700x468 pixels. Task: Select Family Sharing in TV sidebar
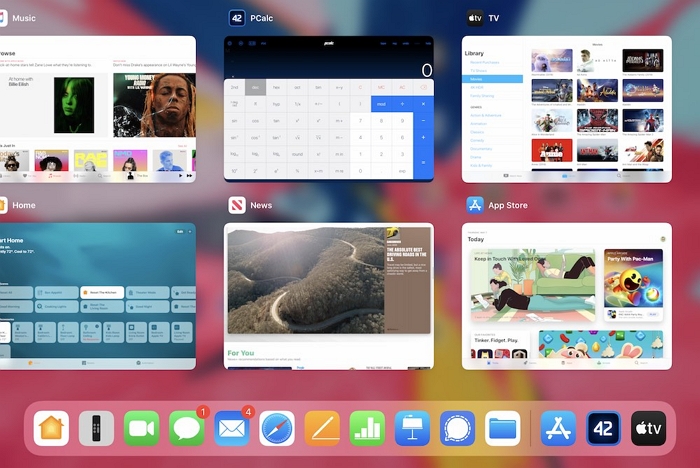pos(482,96)
